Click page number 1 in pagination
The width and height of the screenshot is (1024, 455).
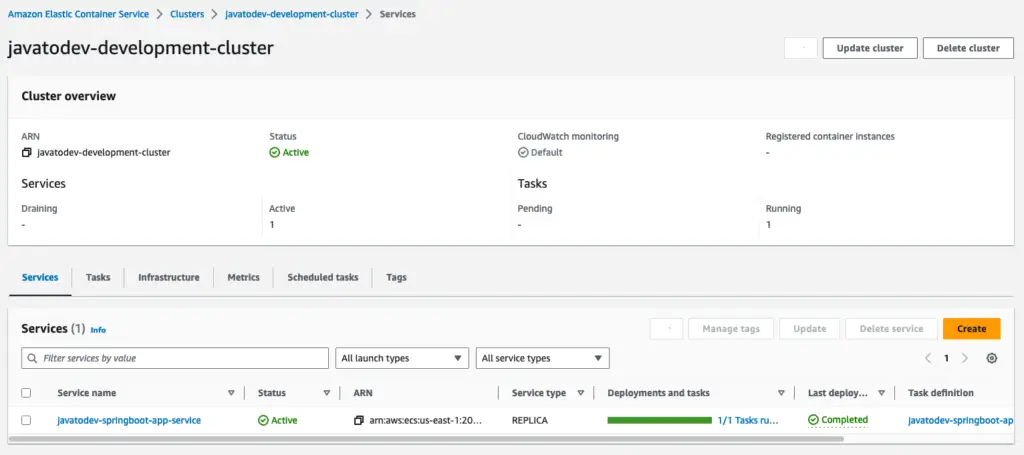pyautogui.click(x=946, y=358)
